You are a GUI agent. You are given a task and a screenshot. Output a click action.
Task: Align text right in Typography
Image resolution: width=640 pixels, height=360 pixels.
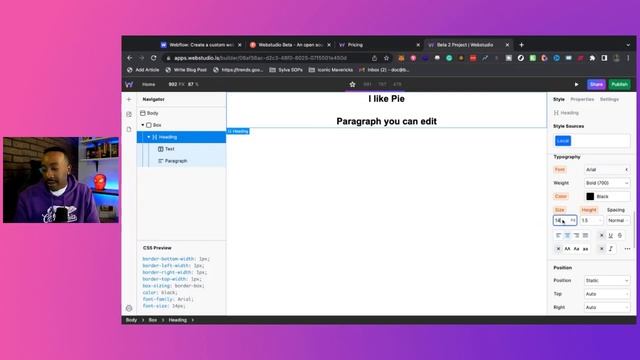tap(576, 236)
